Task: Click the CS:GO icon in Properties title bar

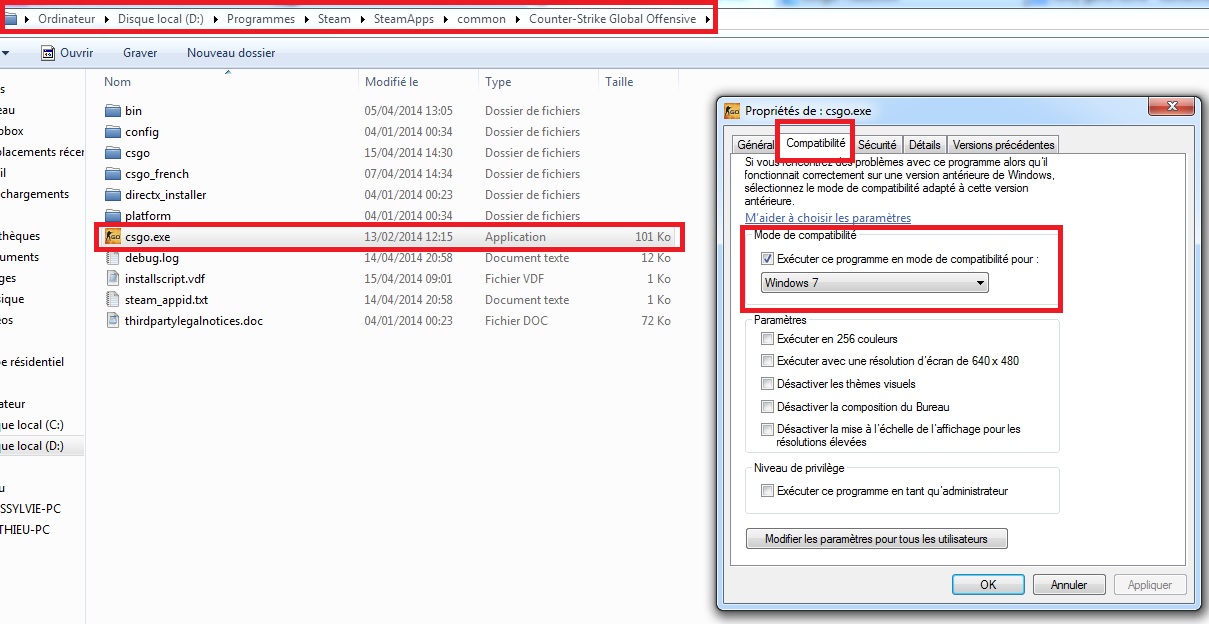Action: click(732, 111)
